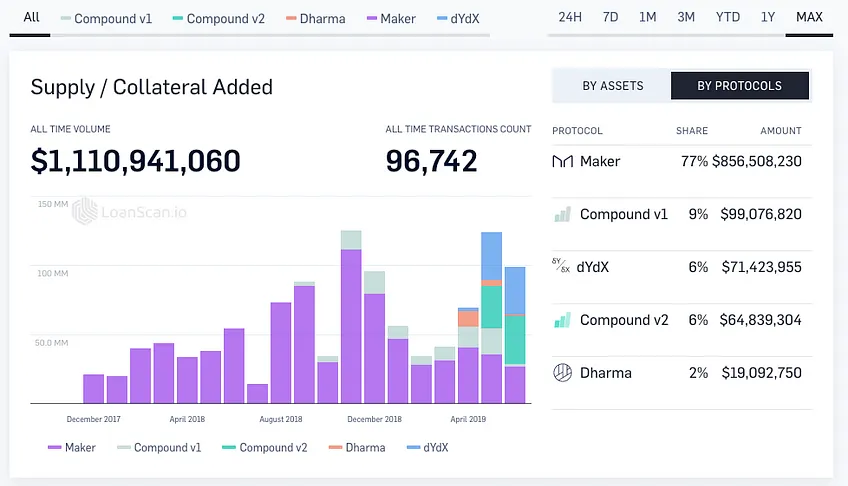This screenshot has width=848, height=486.
Task: Click the August 2018 axis label
Action: point(281,419)
